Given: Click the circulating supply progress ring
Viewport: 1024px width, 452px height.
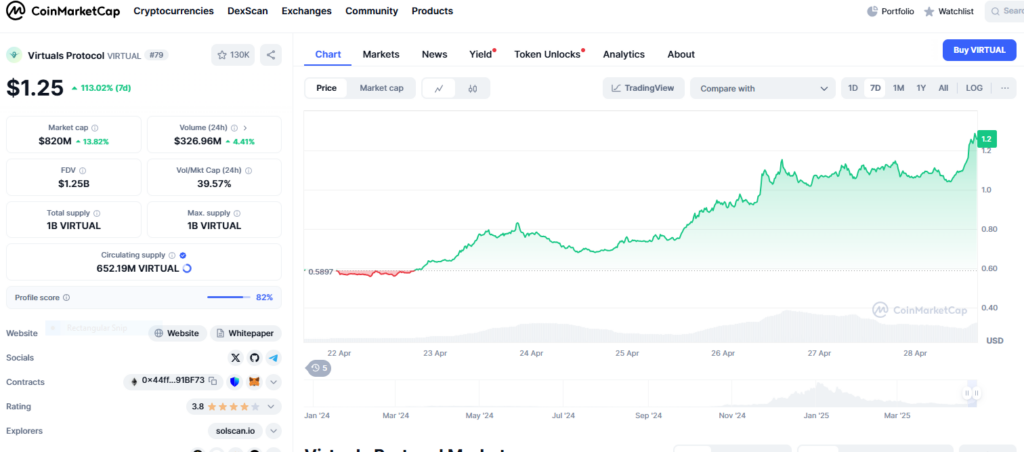Looking at the screenshot, I should [x=187, y=268].
